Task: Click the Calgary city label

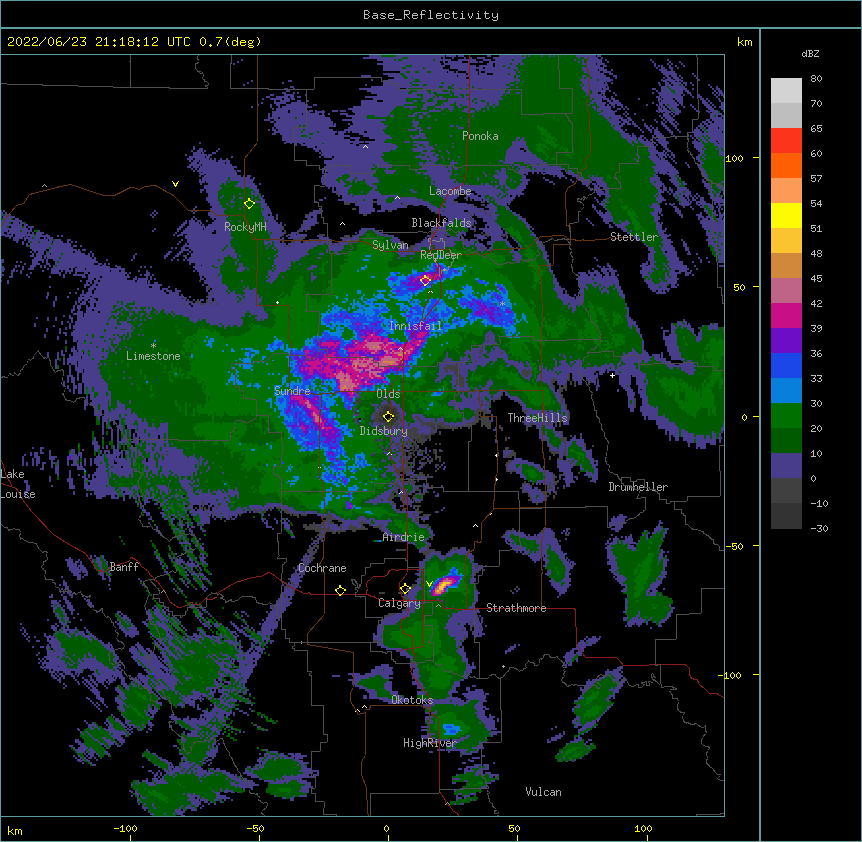Action: point(399,603)
